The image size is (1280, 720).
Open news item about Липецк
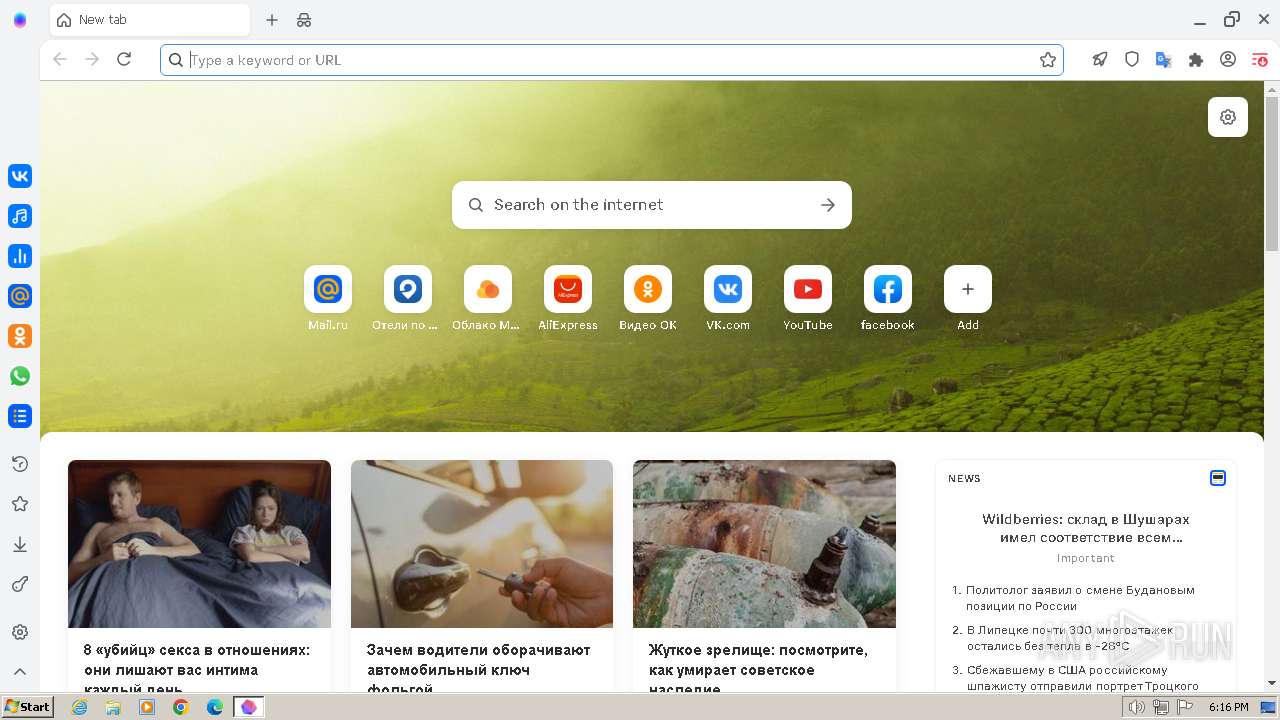coord(1070,638)
